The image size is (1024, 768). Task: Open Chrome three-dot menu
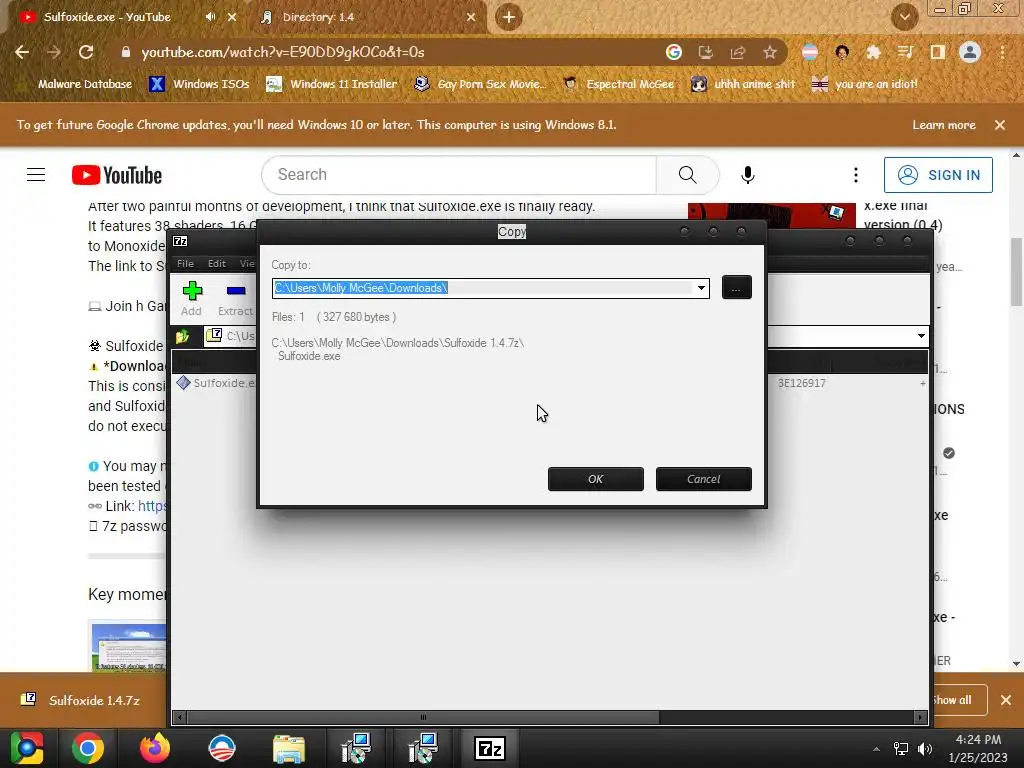tap(1002, 52)
